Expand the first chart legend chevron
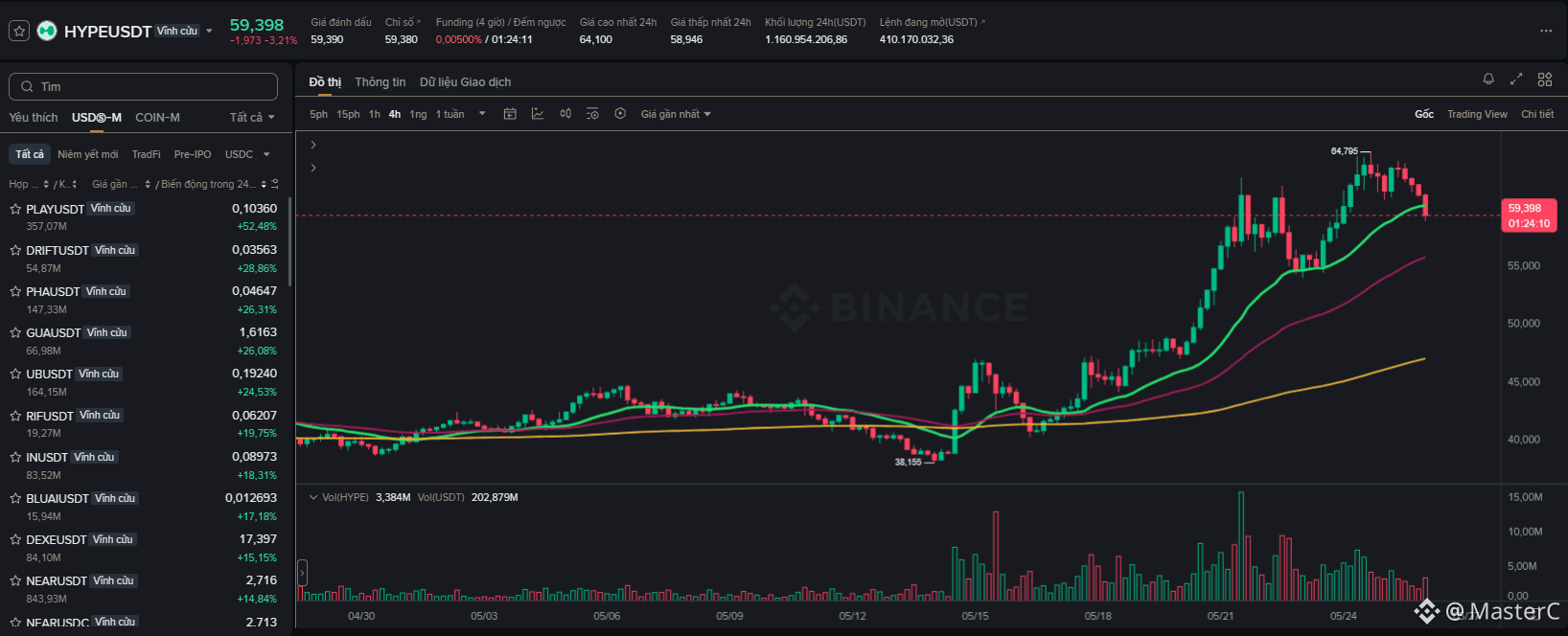Screen dimensions: 1568x636 pos(313,145)
